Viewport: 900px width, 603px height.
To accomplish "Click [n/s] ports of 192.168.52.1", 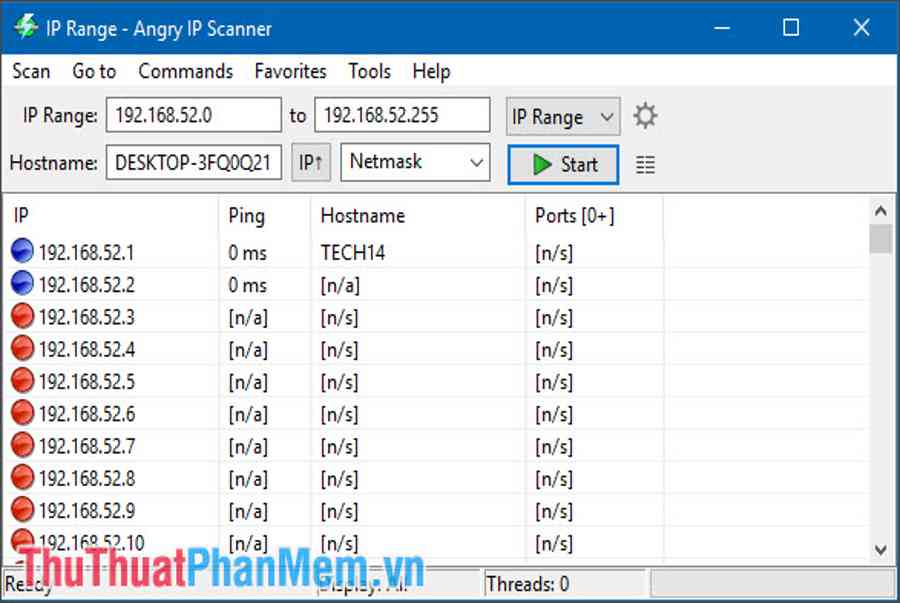I will coord(554,253).
